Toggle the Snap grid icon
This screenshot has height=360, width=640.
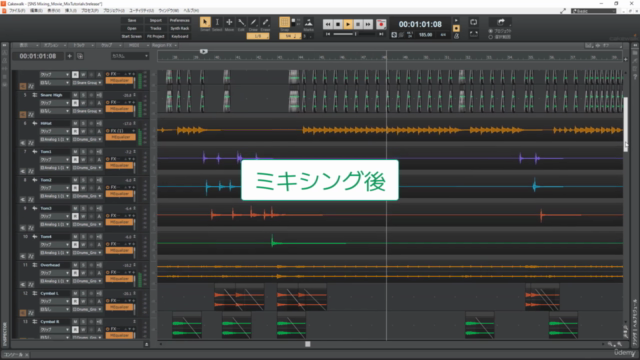tap(284, 22)
